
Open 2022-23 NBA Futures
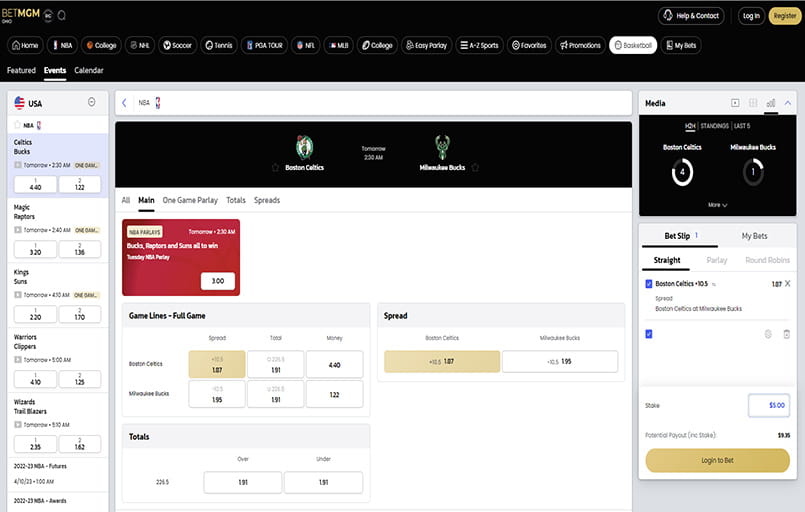coord(40,466)
